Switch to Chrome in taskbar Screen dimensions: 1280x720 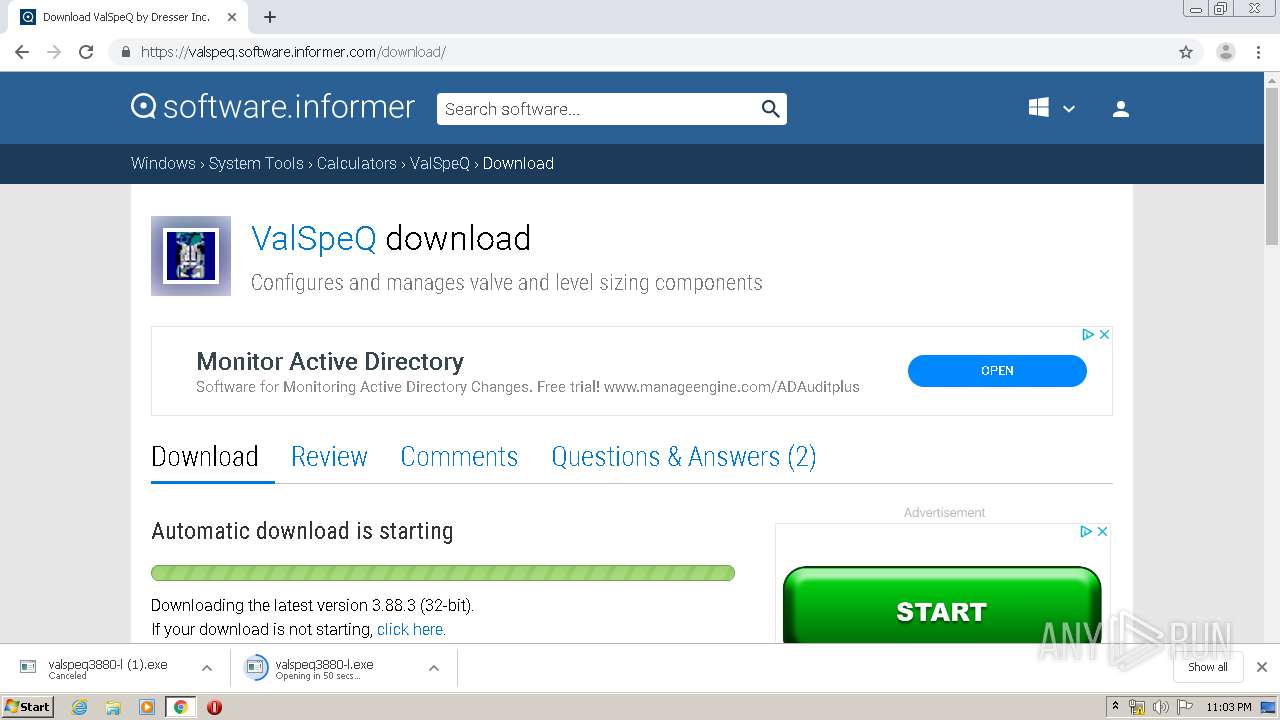pos(180,707)
